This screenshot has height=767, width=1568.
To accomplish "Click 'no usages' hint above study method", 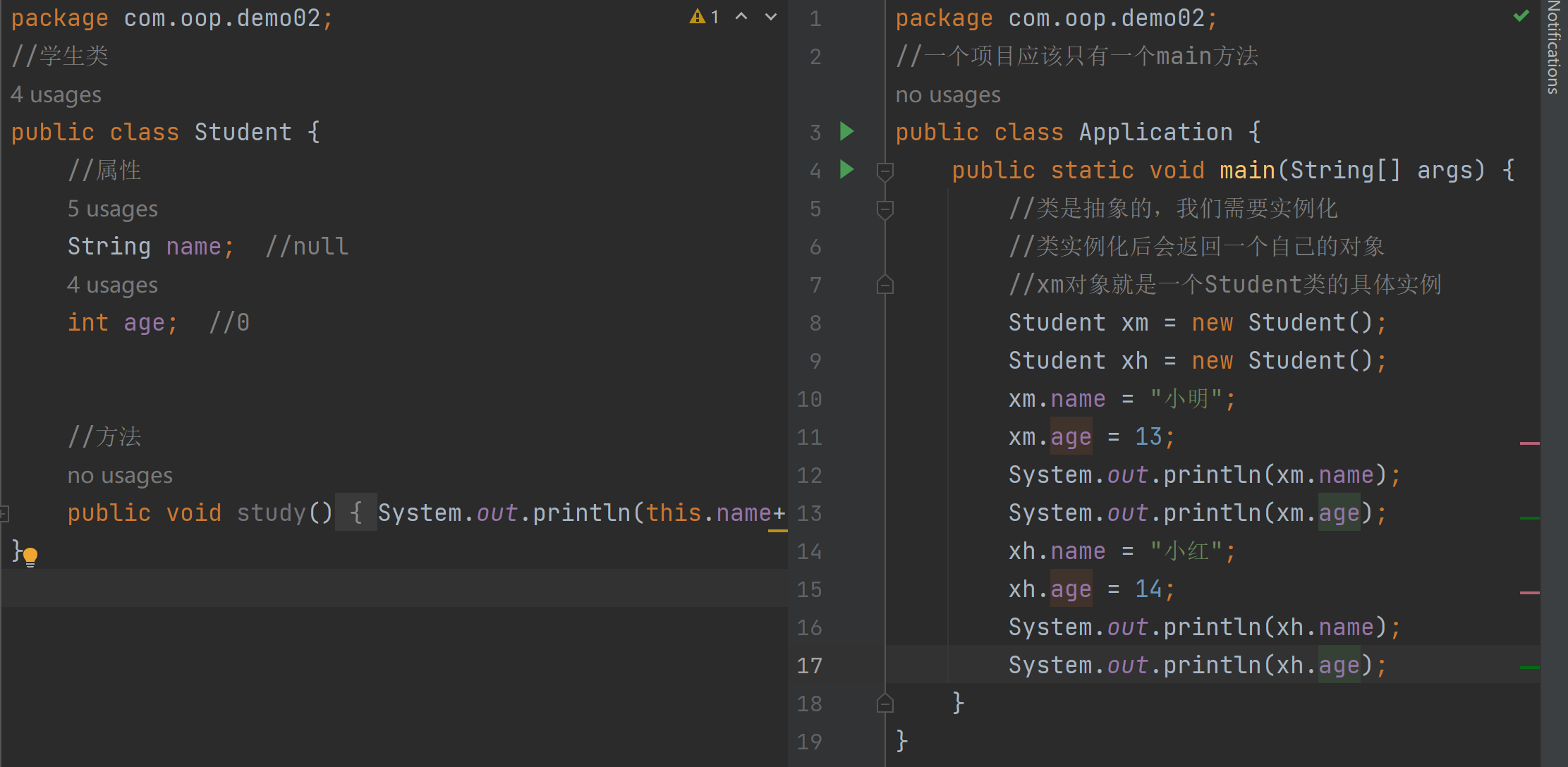I will pyautogui.click(x=120, y=475).
